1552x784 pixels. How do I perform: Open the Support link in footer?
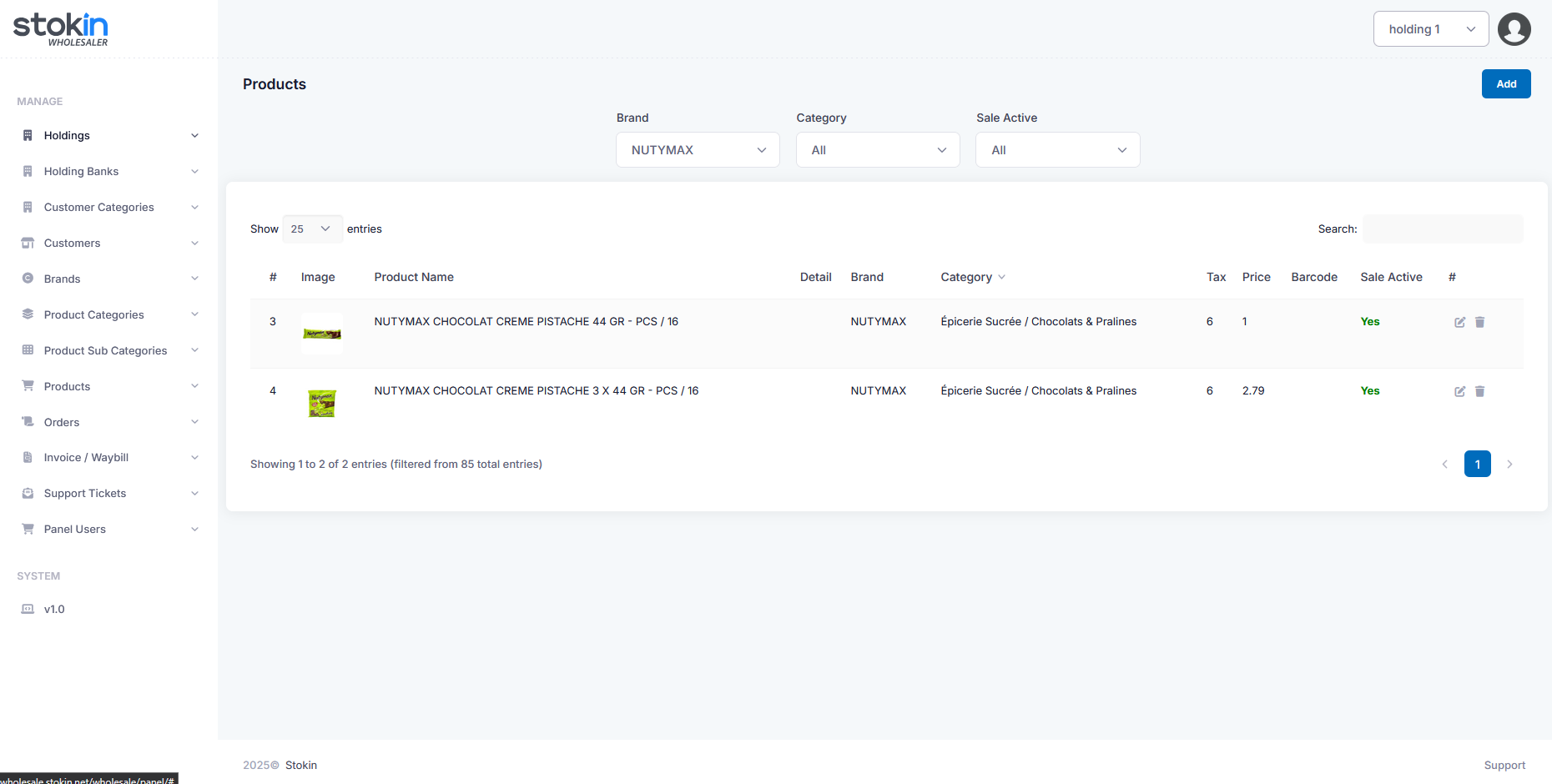tap(1504, 765)
